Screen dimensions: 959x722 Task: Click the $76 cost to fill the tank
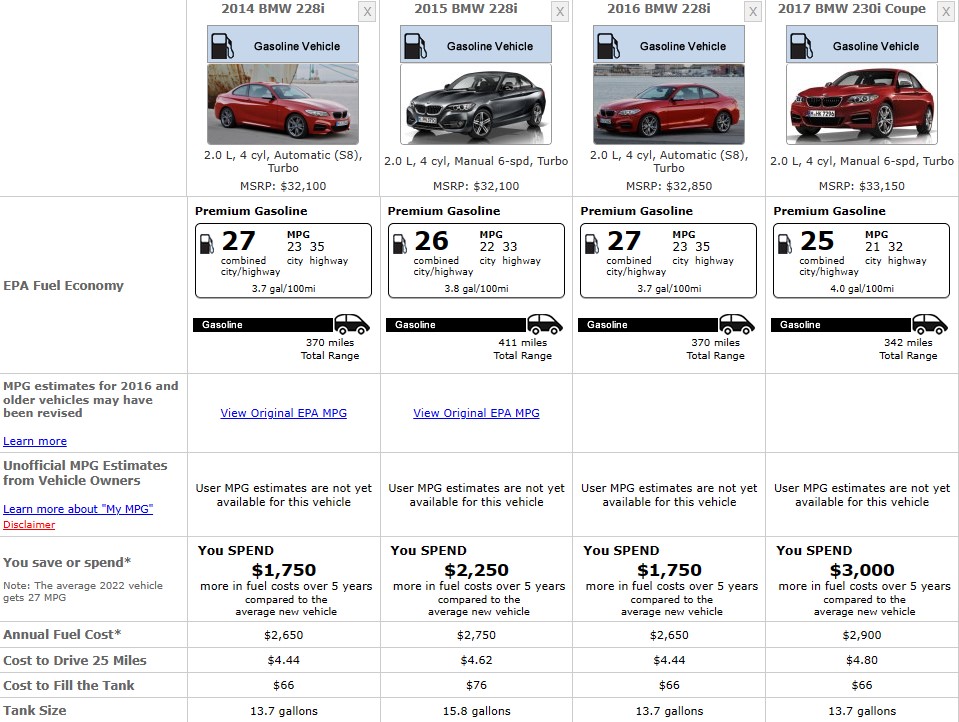(476, 685)
